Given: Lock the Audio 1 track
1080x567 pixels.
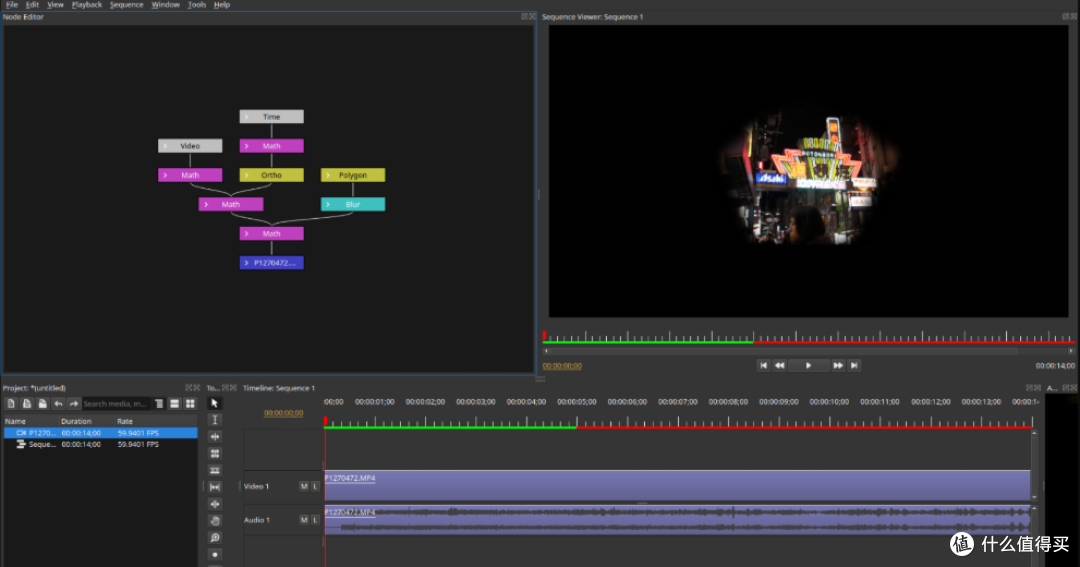Looking at the screenshot, I should (315, 520).
